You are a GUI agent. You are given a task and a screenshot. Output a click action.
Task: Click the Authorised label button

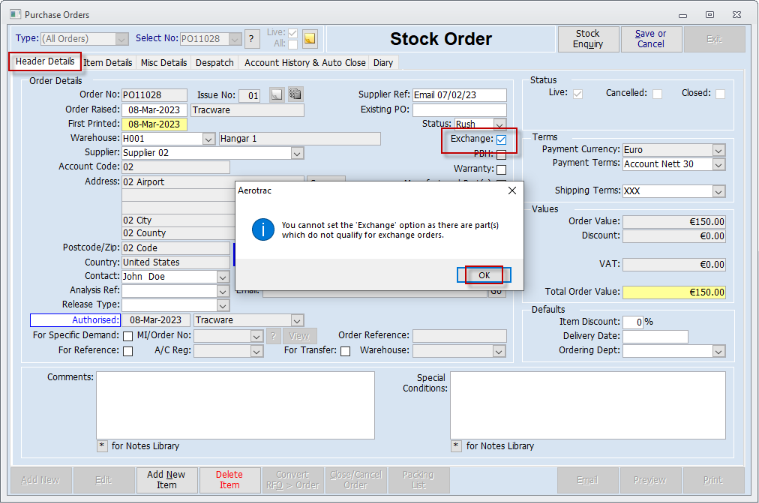pos(76,320)
